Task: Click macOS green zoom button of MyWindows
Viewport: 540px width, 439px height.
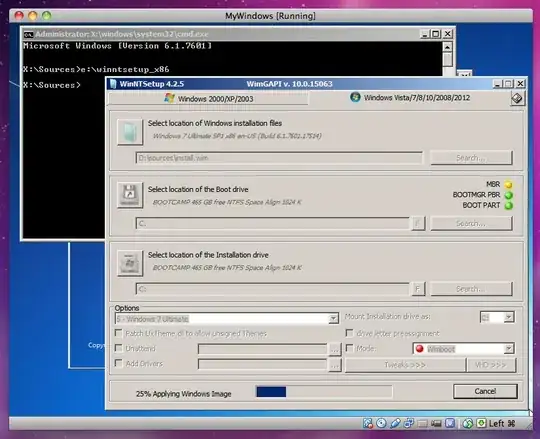Action: point(46,15)
